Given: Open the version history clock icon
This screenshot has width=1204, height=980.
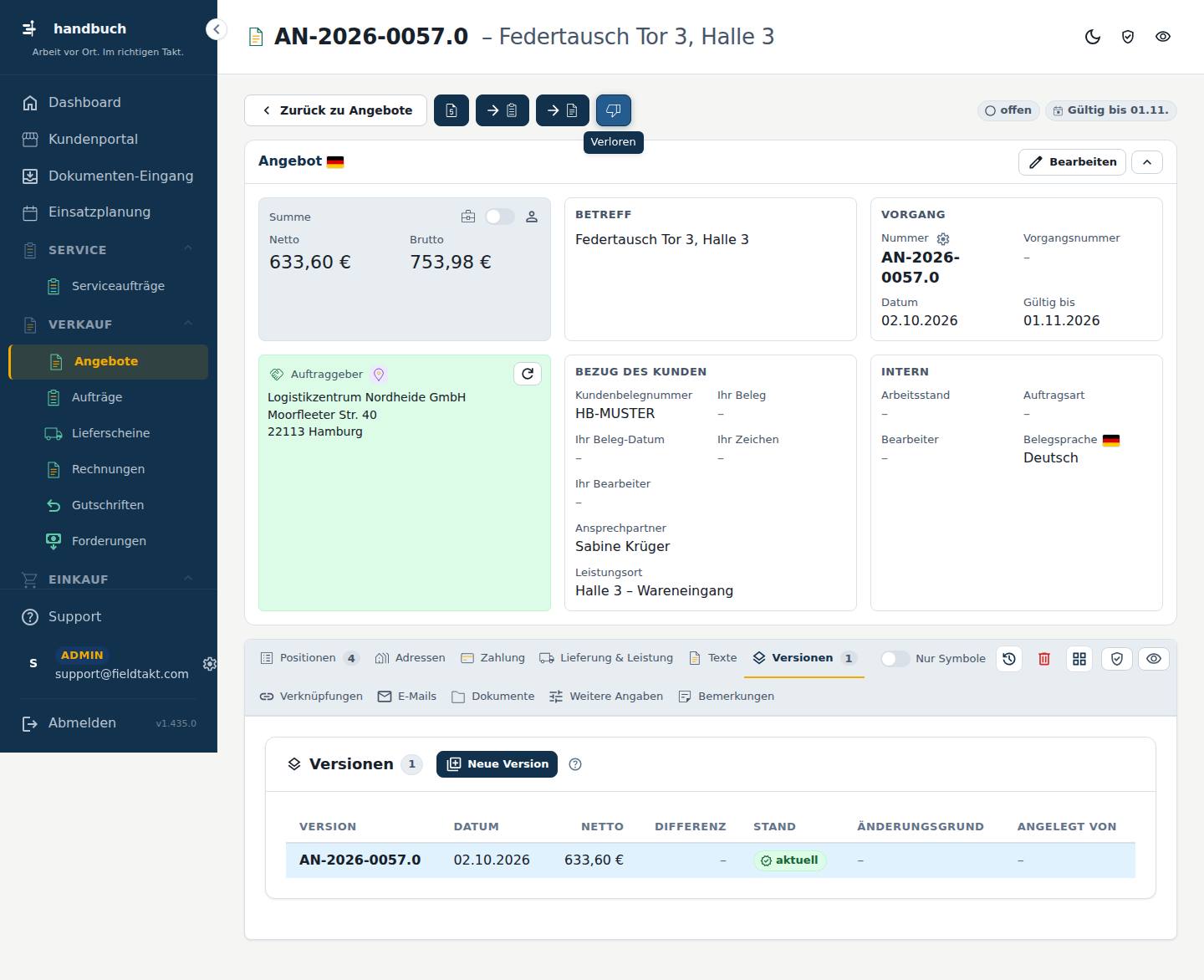Looking at the screenshot, I should click(1009, 659).
